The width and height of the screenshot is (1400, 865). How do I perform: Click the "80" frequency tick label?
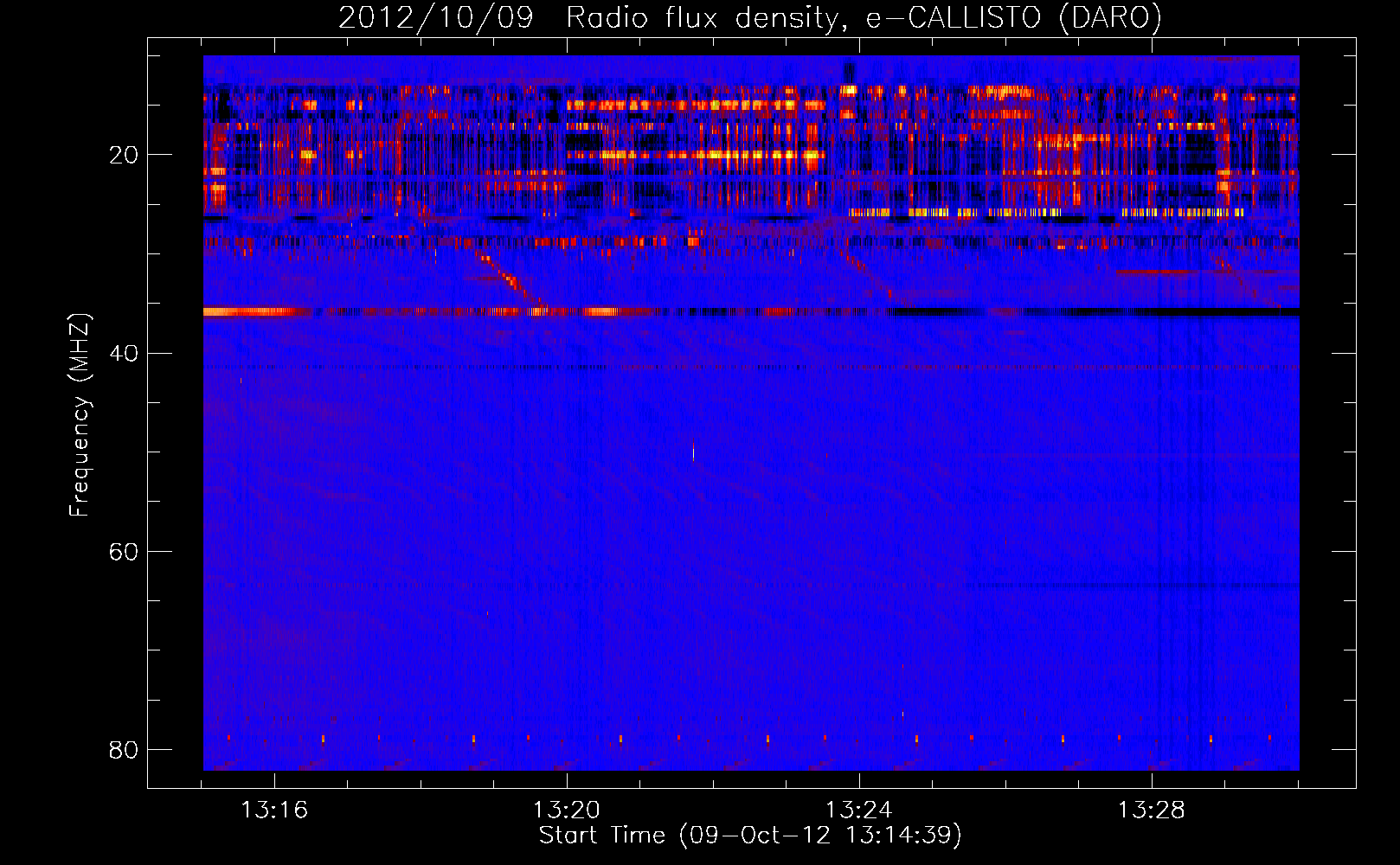[124, 750]
